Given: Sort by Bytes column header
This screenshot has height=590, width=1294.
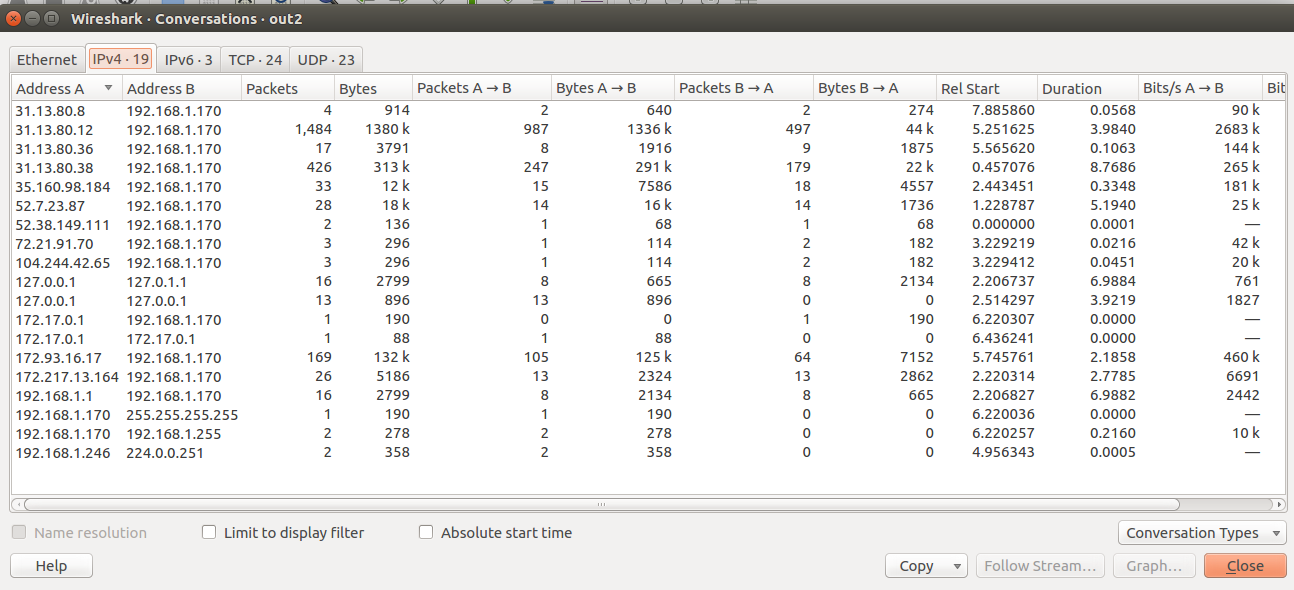Looking at the screenshot, I should 374,88.
